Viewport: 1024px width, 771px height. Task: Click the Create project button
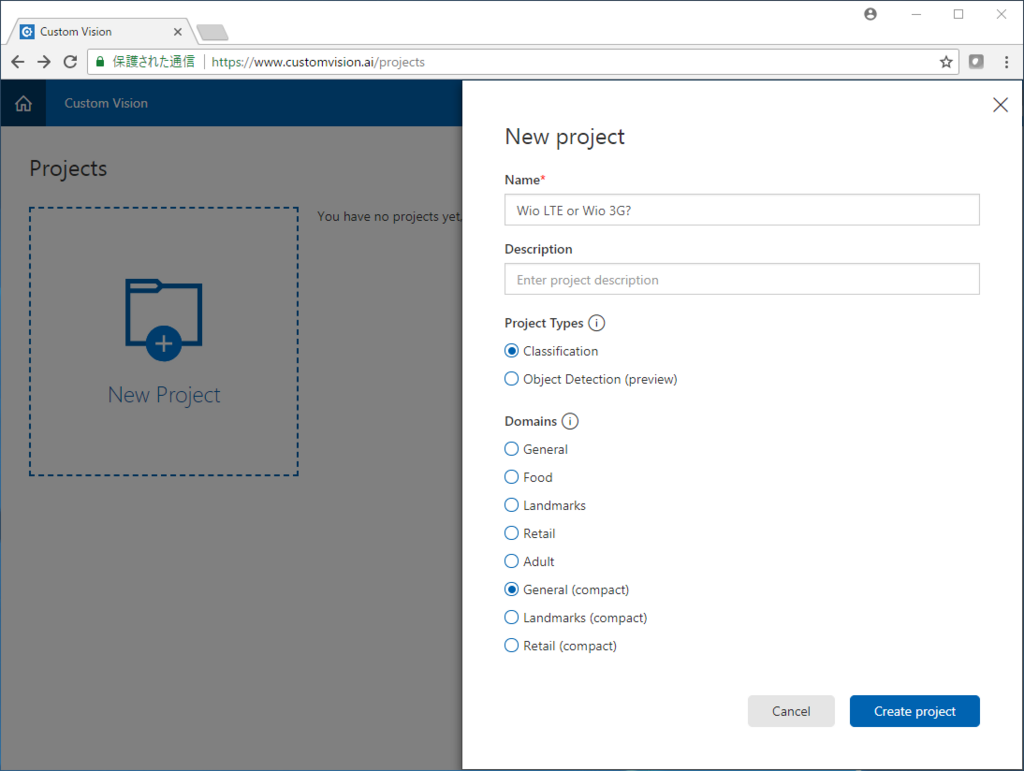coord(914,711)
